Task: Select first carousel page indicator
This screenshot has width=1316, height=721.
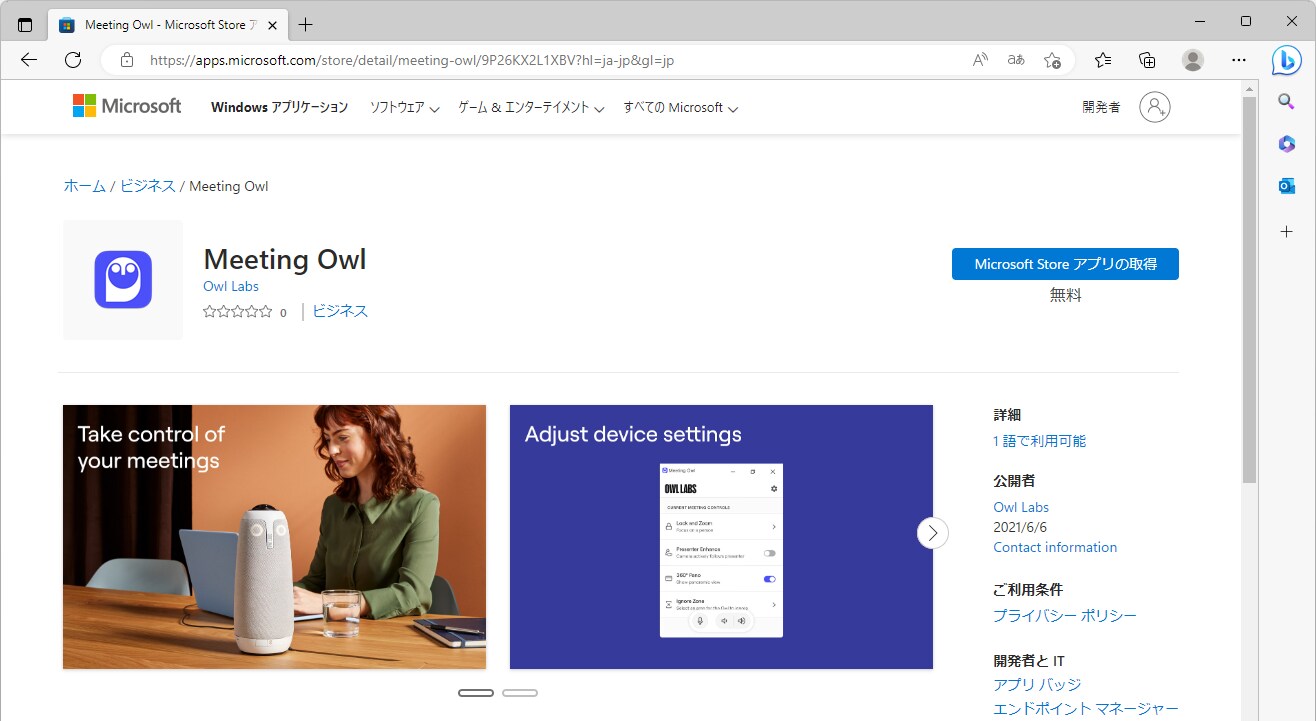Action: click(x=476, y=693)
